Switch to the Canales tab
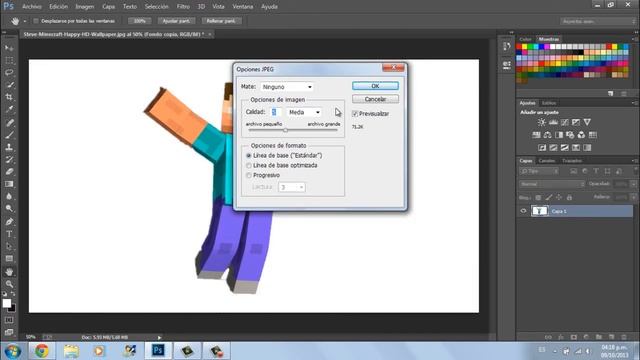This screenshot has width=640, height=360. pyautogui.click(x=546, y=161)
